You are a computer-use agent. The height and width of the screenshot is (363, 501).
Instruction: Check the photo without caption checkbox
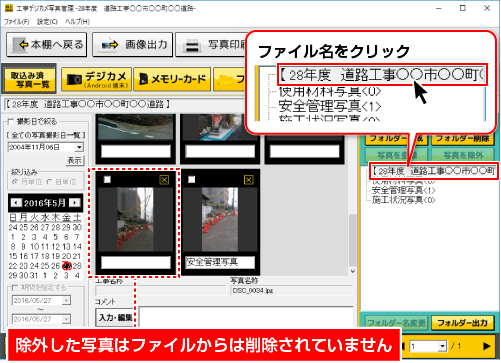tap(107, 180)
